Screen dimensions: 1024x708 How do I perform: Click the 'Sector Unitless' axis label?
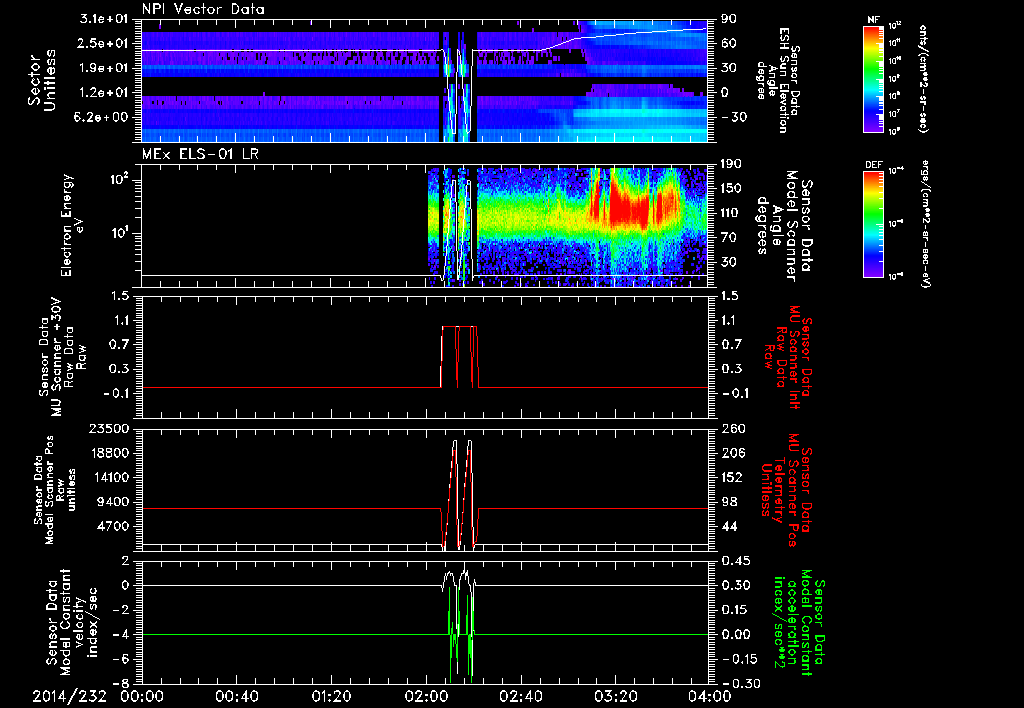tap(42, 80)
